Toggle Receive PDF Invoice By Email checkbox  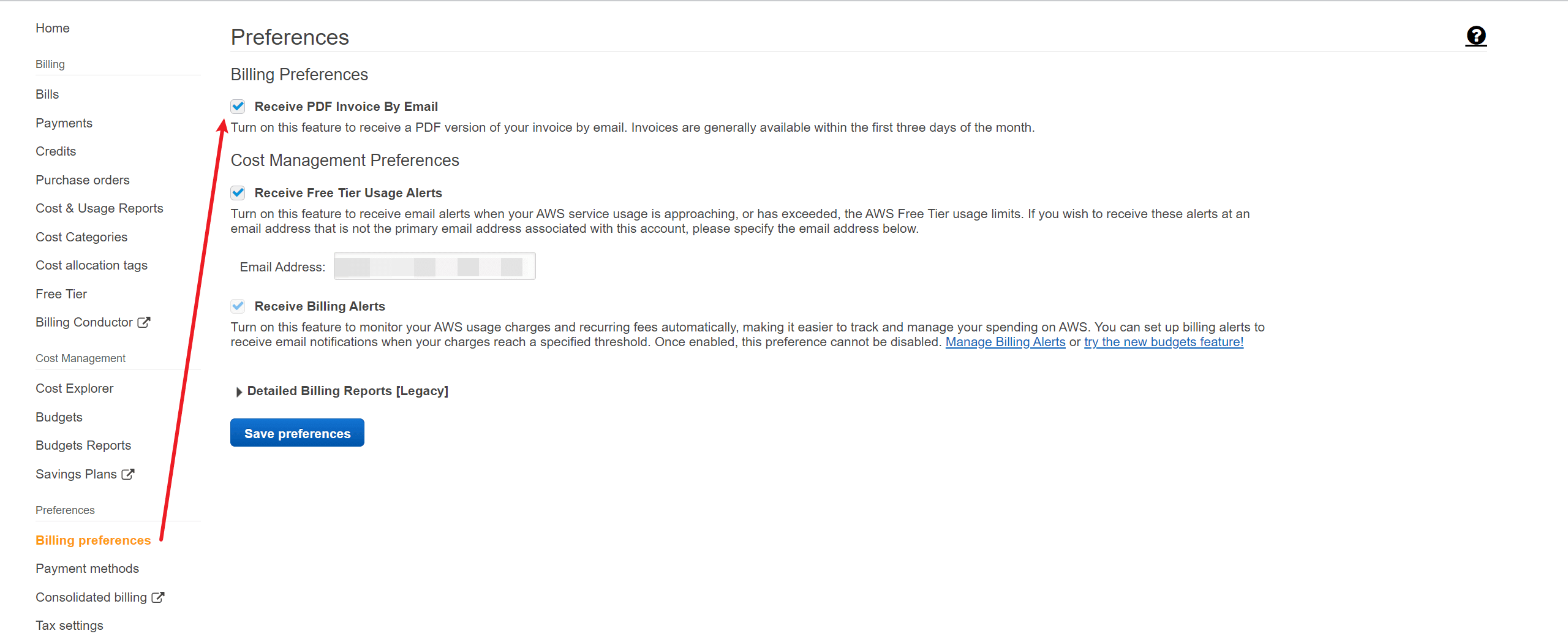tap(238, 107)
